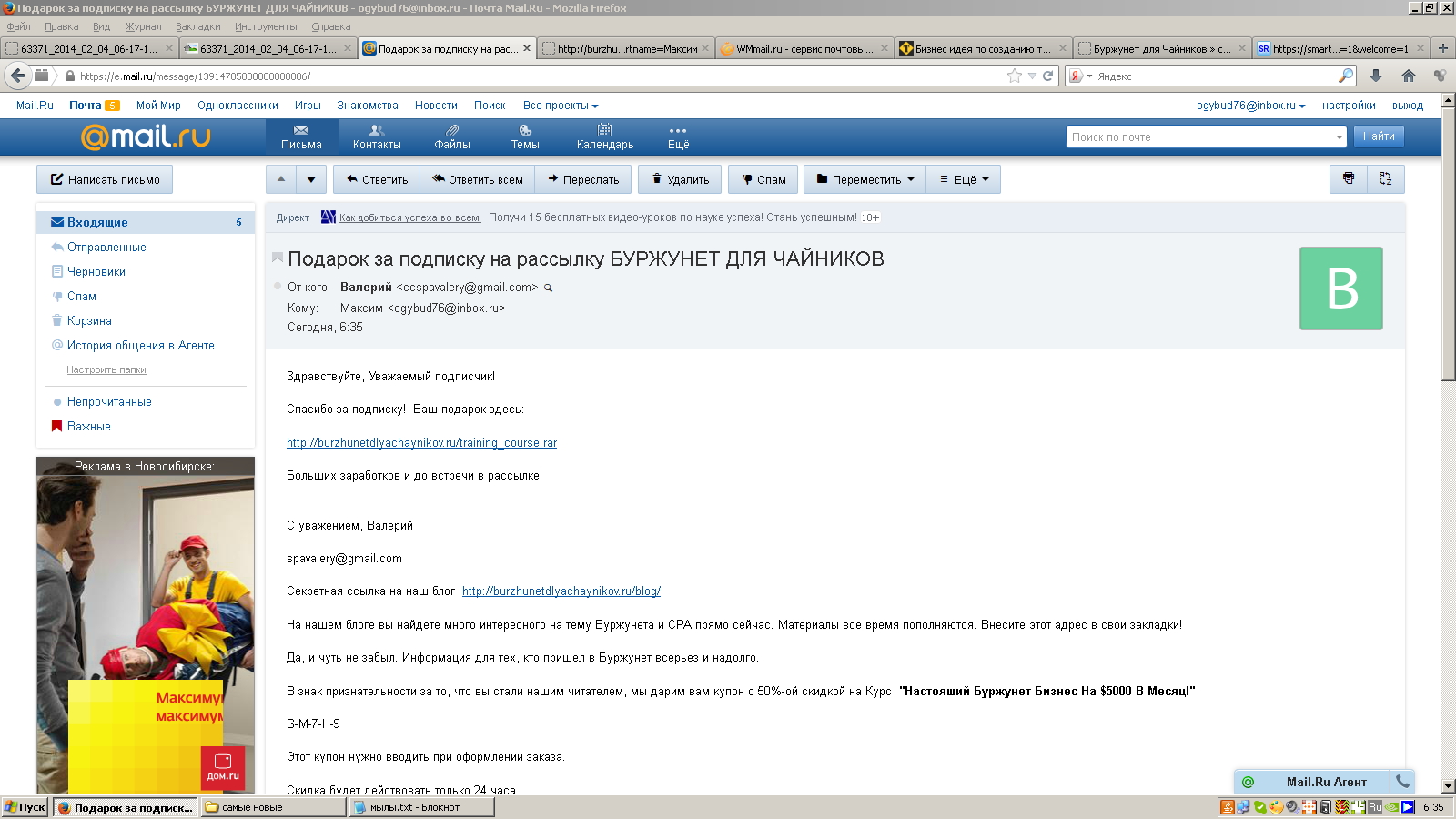1456x819 pixels.
Task: Mark message as Спам
Action: [763, 179]
